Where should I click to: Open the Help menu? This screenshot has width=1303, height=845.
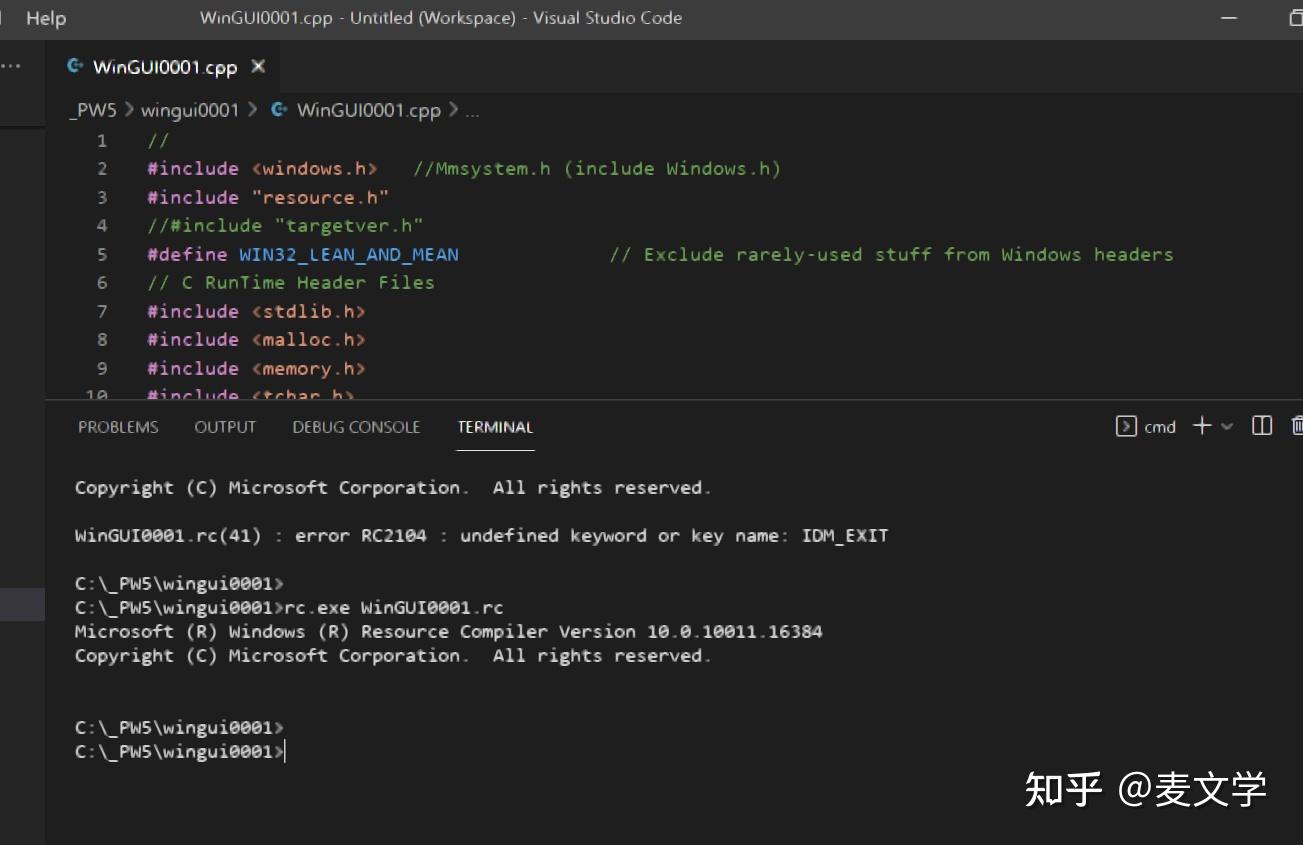click(x=44, y=17)
